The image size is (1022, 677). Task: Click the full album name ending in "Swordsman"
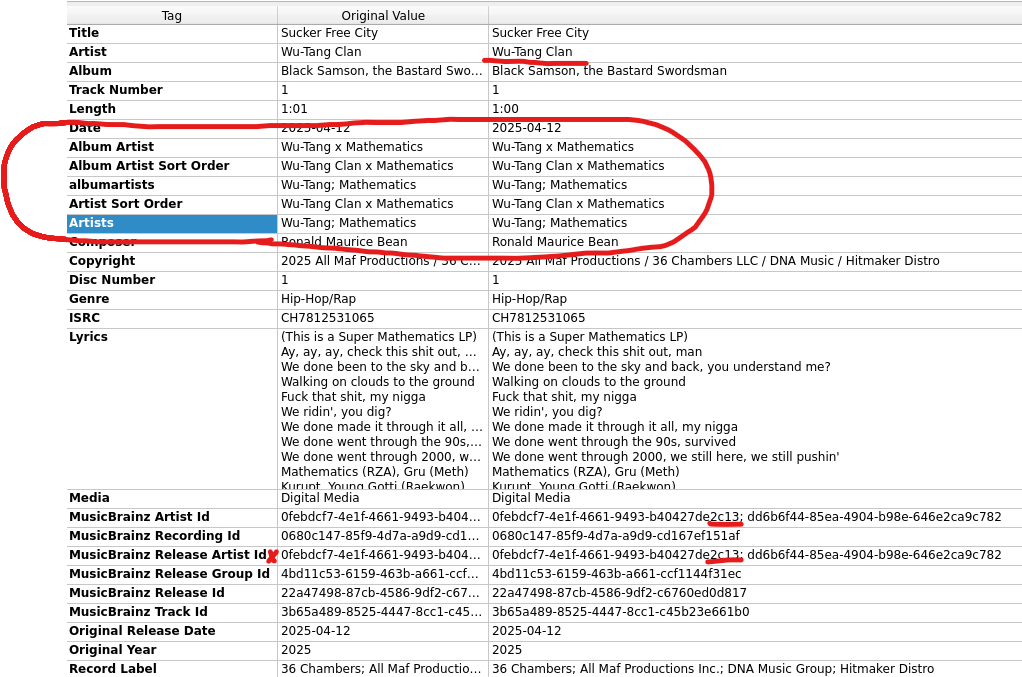coord(609,70)
